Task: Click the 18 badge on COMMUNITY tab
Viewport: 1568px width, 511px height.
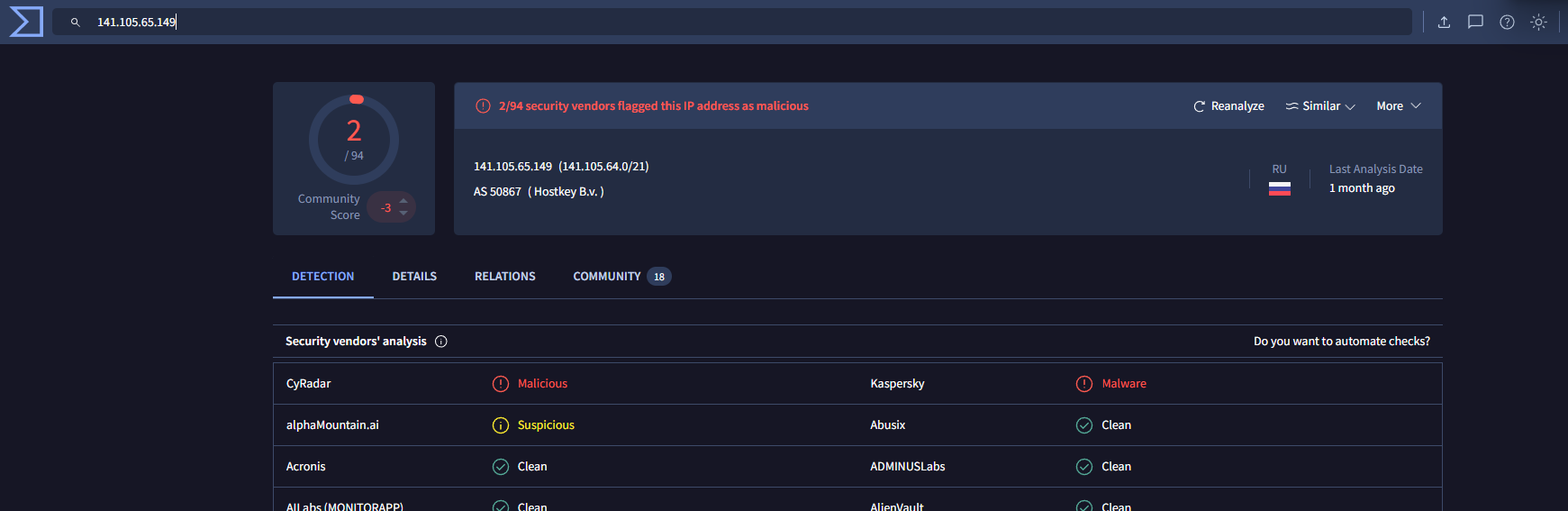Action: point(659,277)
